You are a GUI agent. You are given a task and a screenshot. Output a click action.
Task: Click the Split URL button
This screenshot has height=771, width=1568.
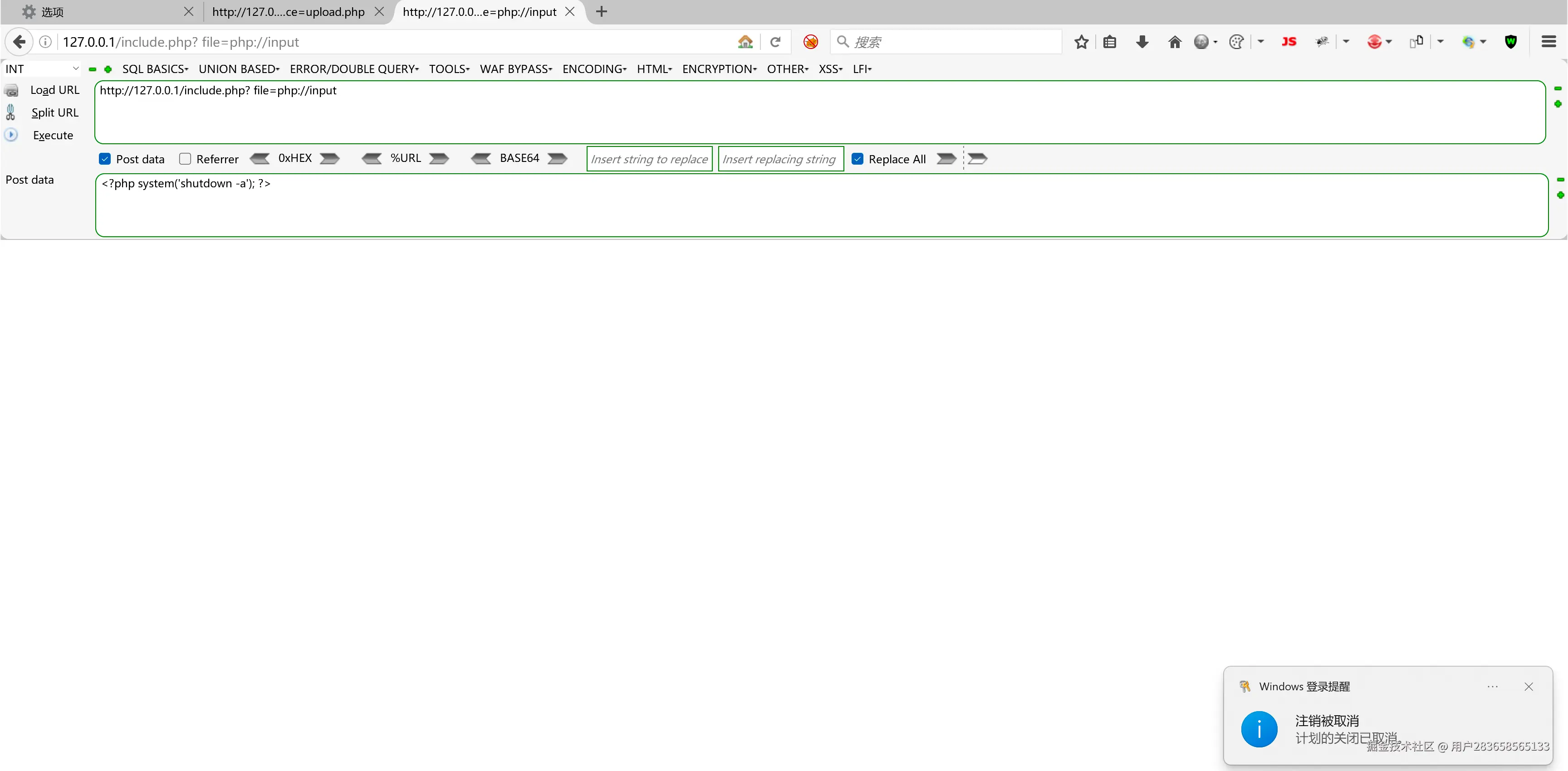click(x=55, y=112)
